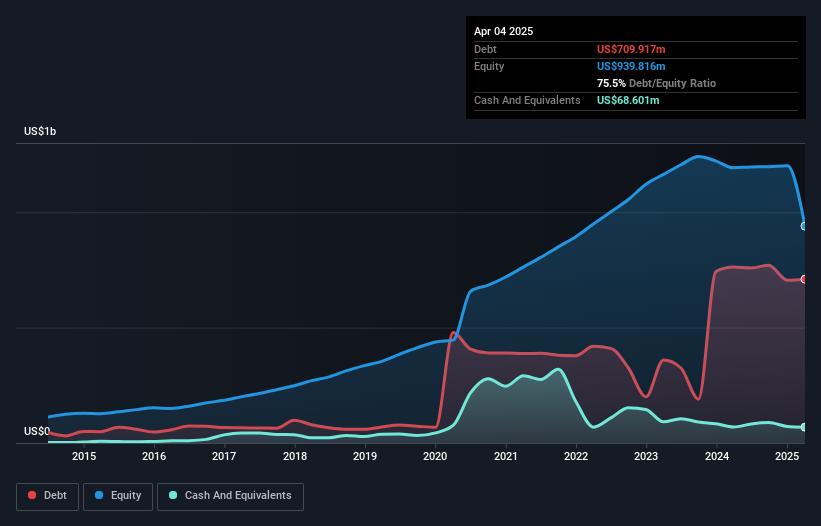
Task: Click the US$939.816m equity value
Action: [631, 66]
